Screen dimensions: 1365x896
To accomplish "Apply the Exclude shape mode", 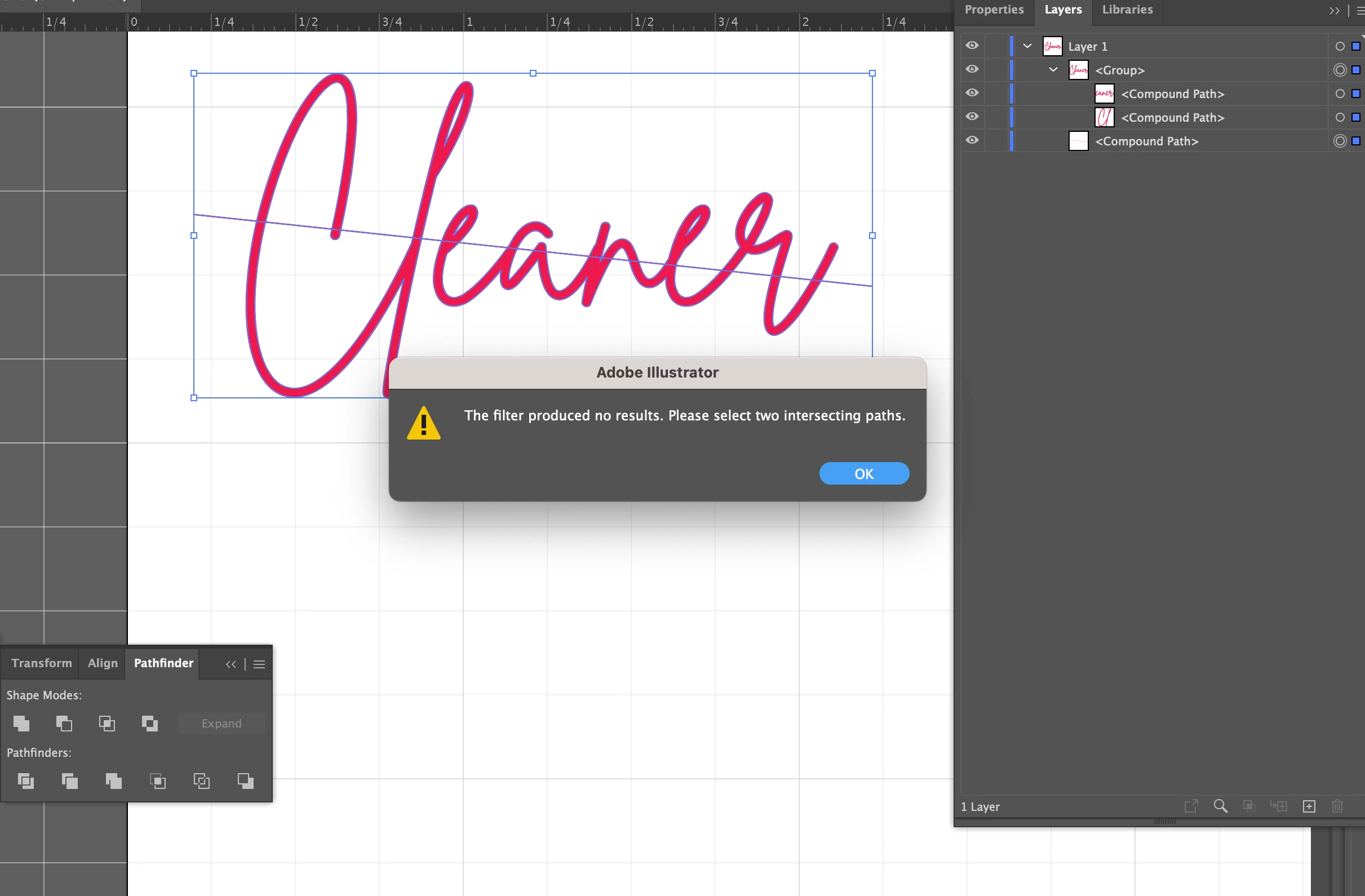I will coord(150,724).
